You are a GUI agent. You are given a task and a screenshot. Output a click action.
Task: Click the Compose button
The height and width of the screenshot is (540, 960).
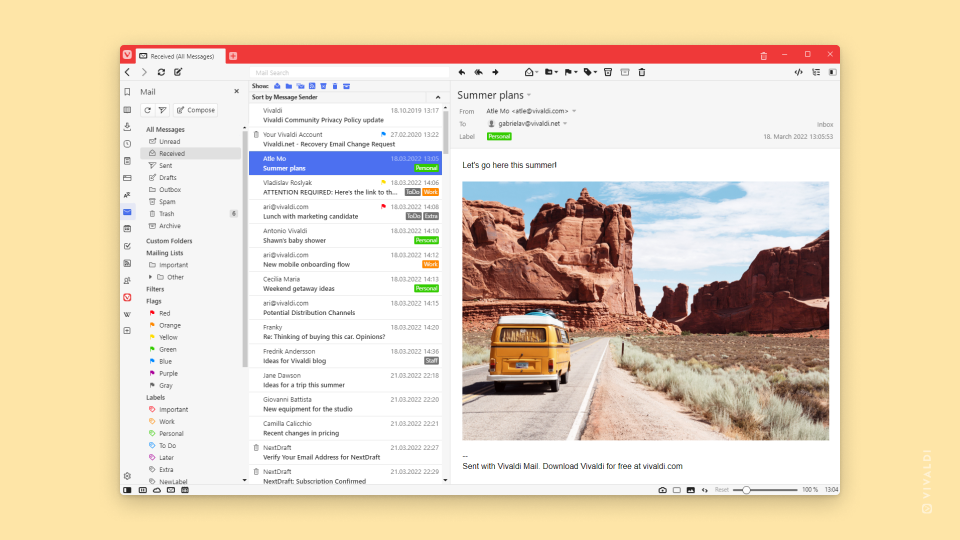pos(195,110)
